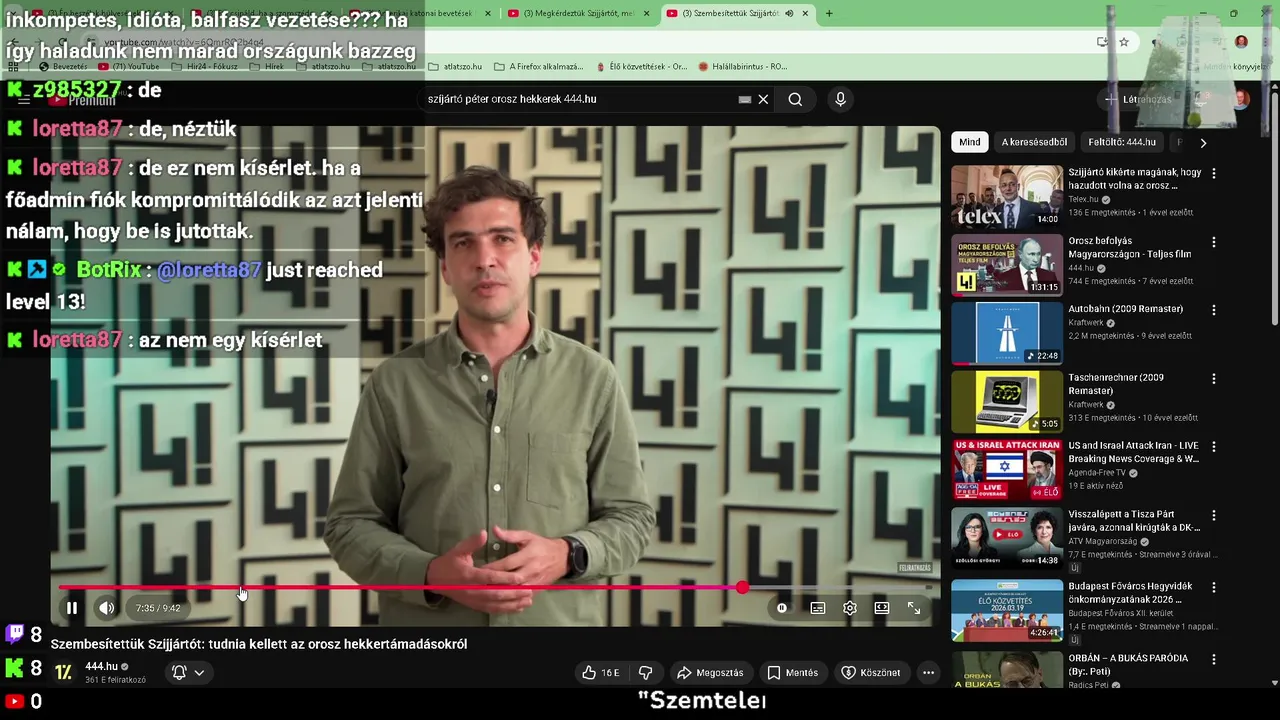Open options menu for Orosz befolyás video

click(1214, 242)
